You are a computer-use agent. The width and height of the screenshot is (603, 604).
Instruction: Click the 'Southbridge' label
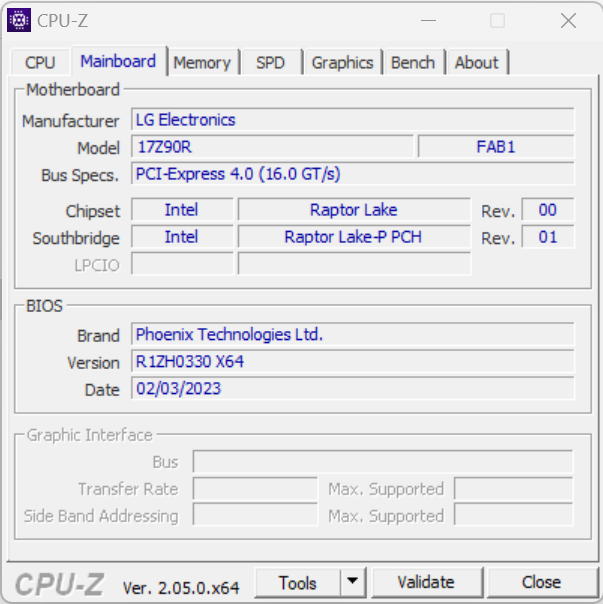[76, 238]
